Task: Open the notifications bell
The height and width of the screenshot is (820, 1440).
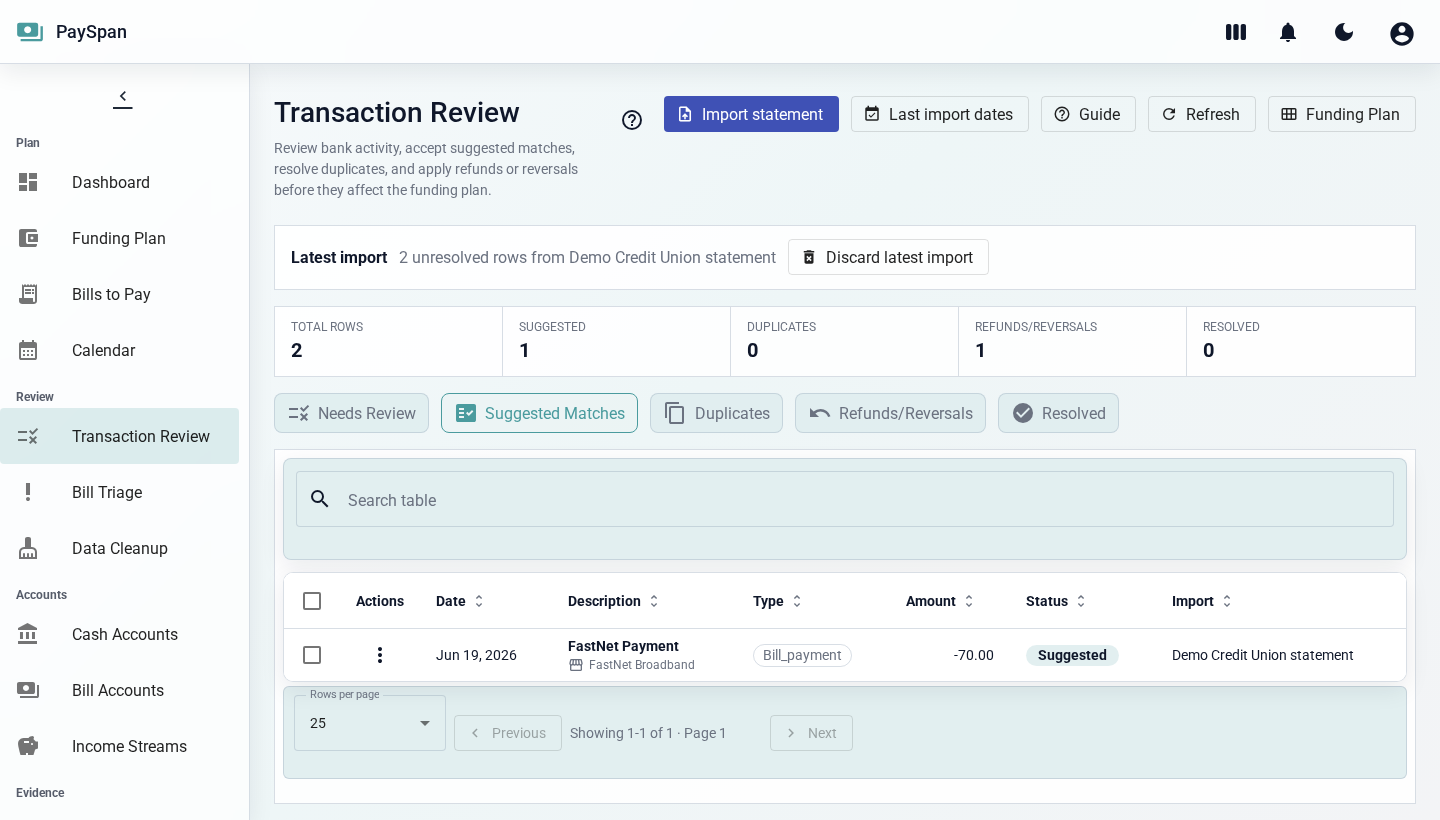Action: click(x=1288, y=32)
